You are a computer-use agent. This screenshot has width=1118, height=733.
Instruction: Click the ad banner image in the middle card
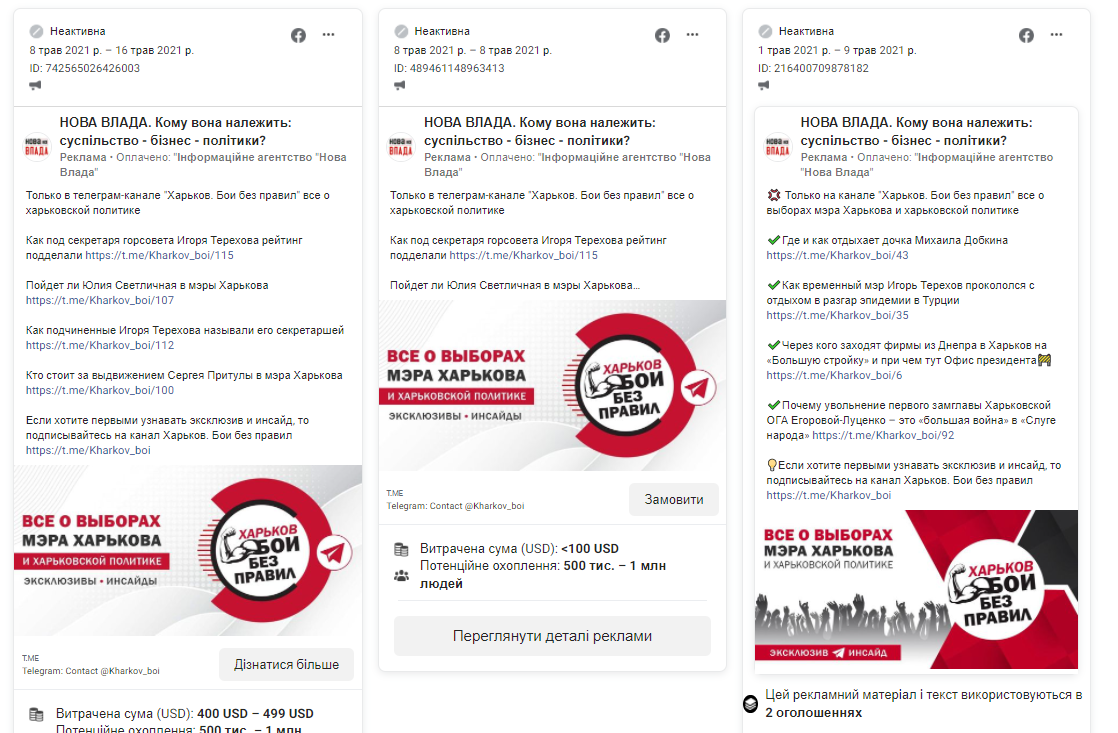point(552,386)
